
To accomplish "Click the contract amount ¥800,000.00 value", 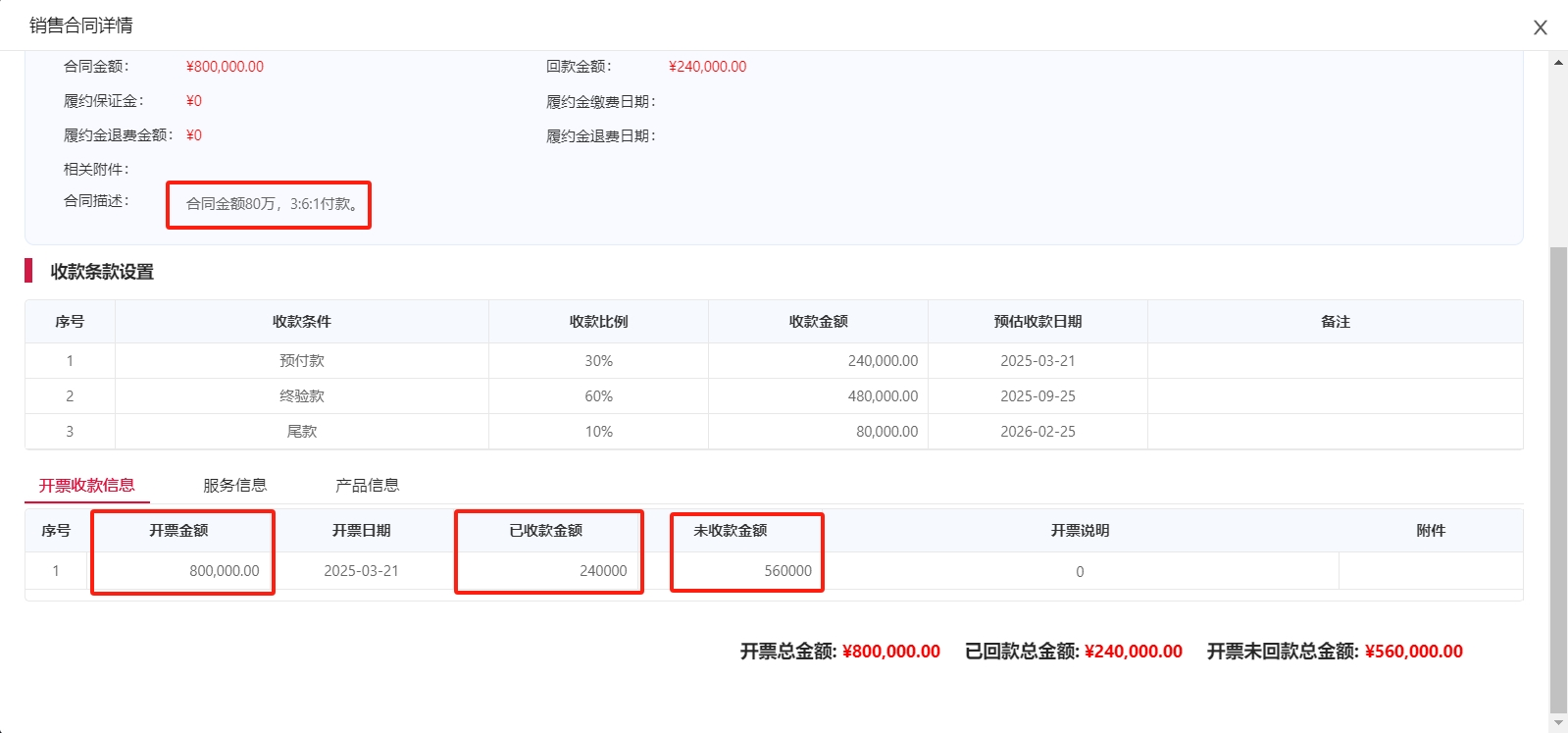I will pos(225,67).
